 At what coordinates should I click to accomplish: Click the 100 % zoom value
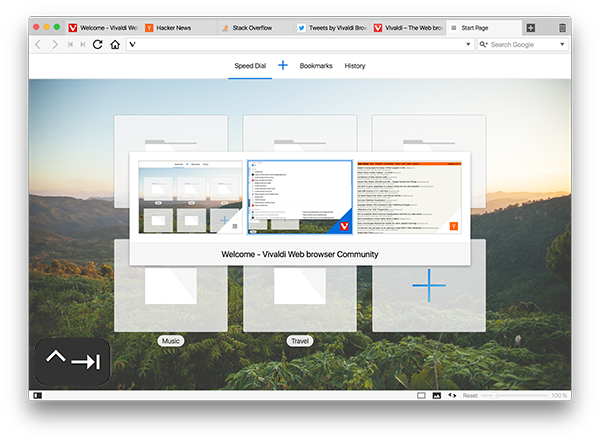559,395
